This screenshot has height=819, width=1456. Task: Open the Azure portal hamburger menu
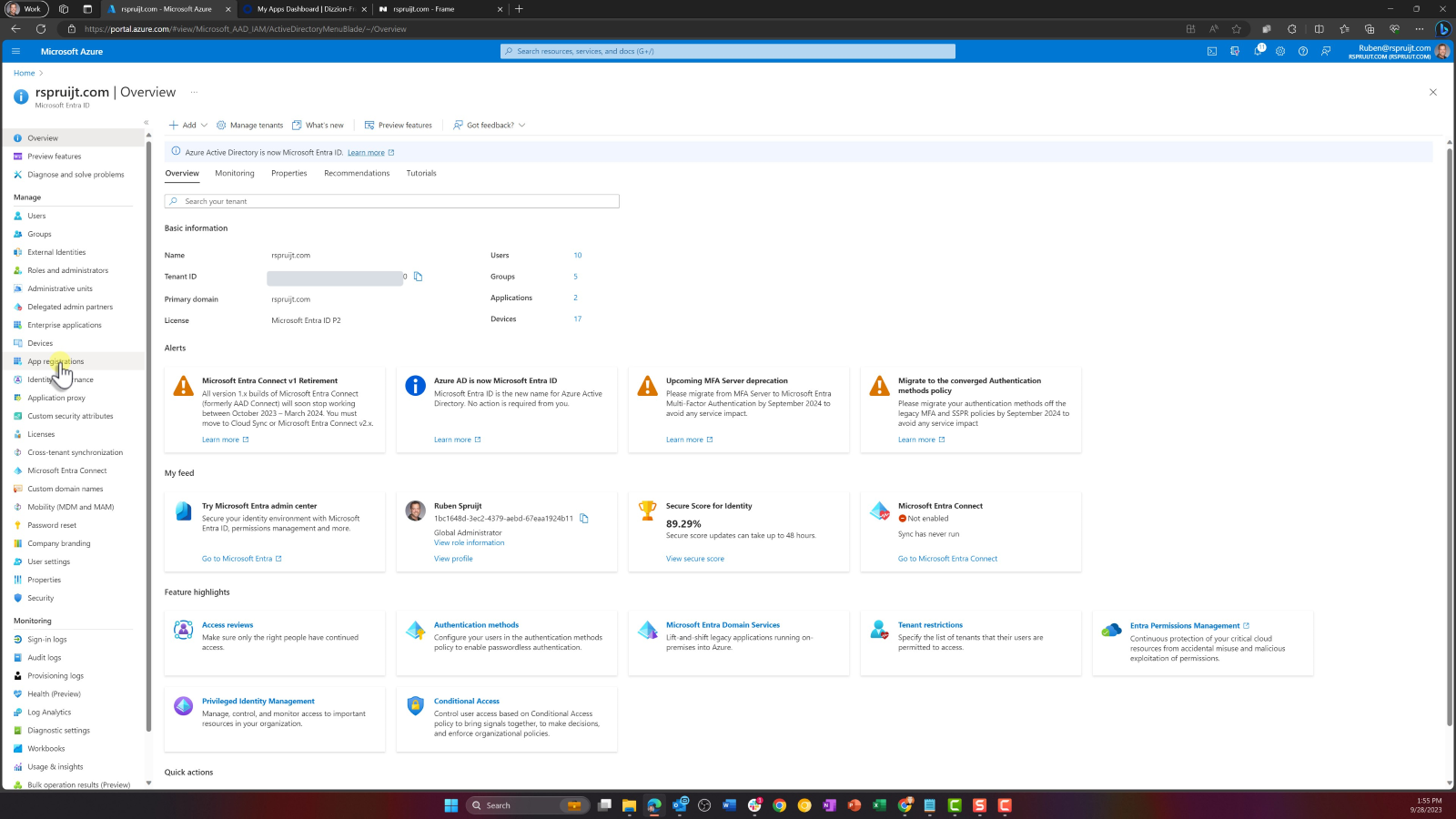[15, 52]
